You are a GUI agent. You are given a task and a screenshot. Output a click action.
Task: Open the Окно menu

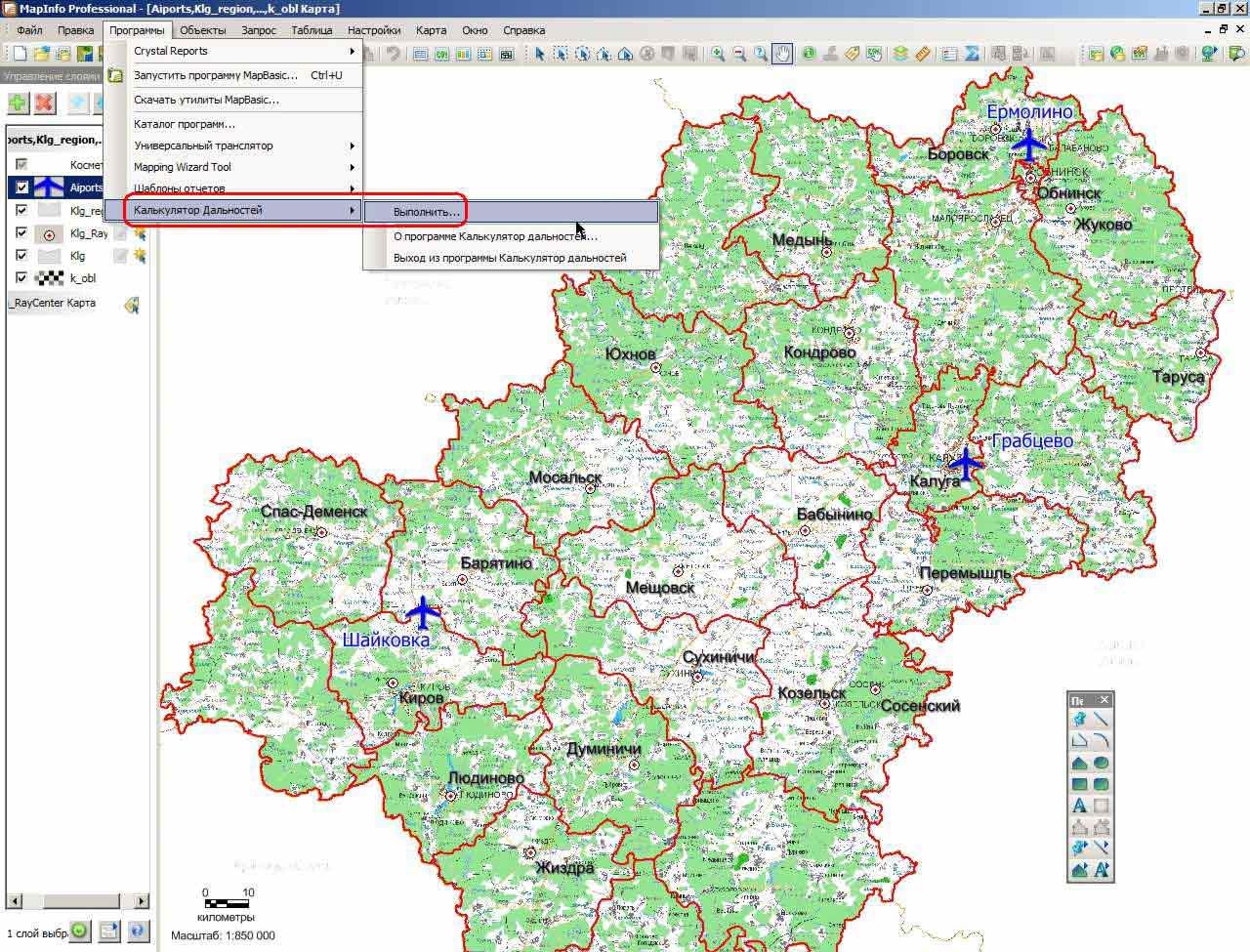tap(475, 30)
